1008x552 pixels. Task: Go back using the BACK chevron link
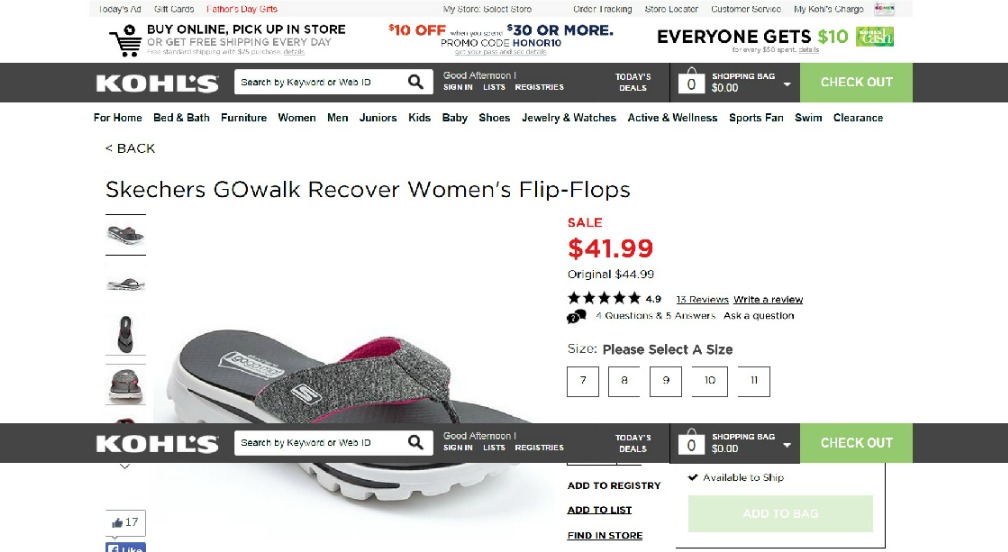pos(130,148)
